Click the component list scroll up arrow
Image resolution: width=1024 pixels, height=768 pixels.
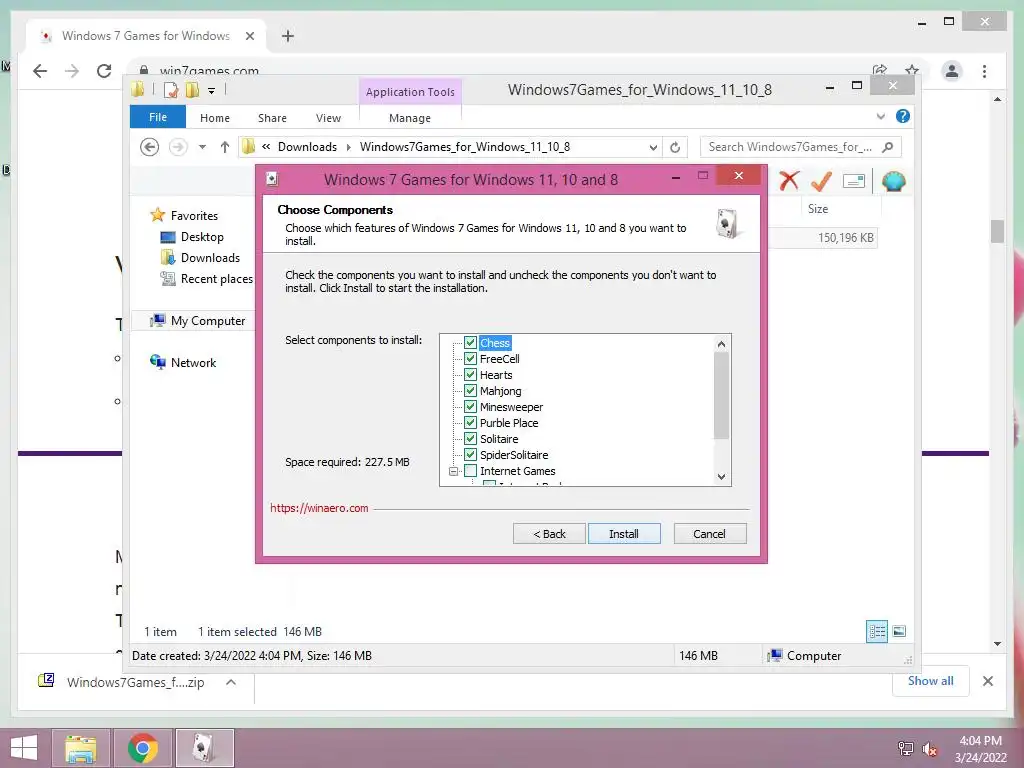tap(721, 344)
